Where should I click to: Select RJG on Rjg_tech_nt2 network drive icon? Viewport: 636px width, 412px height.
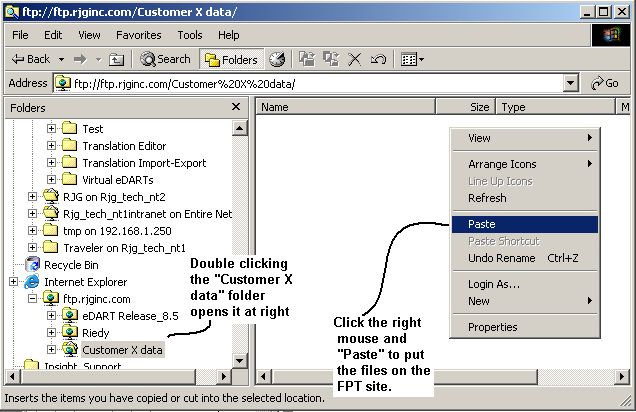coord(51,196)
